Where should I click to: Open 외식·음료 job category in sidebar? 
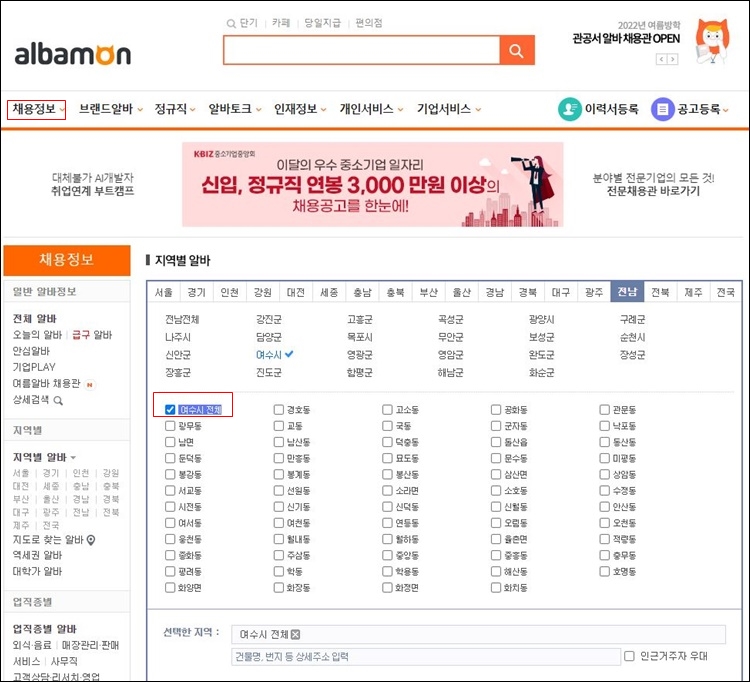[x=32, y=645]
